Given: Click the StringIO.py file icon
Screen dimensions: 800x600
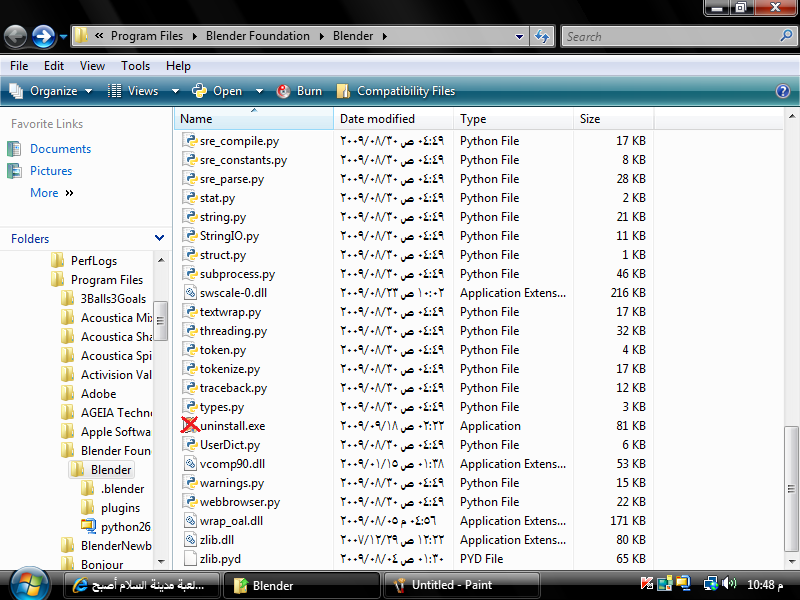Looking at the screenshot, I should point(190,236).
